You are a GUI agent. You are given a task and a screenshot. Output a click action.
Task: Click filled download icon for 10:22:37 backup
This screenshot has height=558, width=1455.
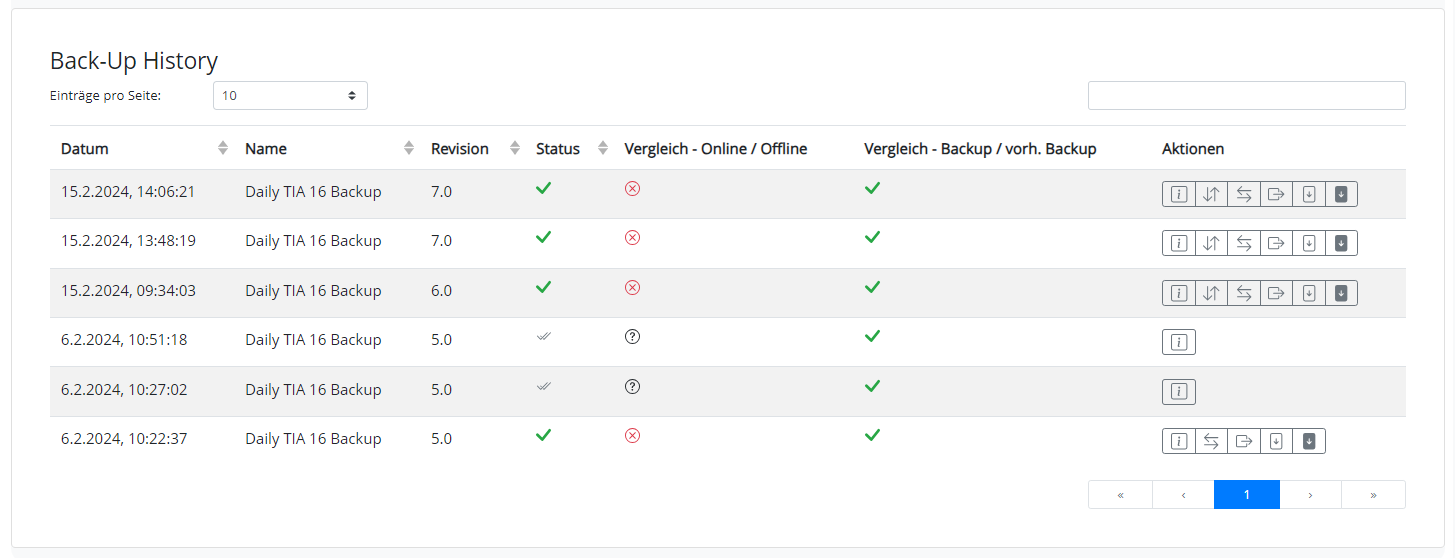(1309, 441)
